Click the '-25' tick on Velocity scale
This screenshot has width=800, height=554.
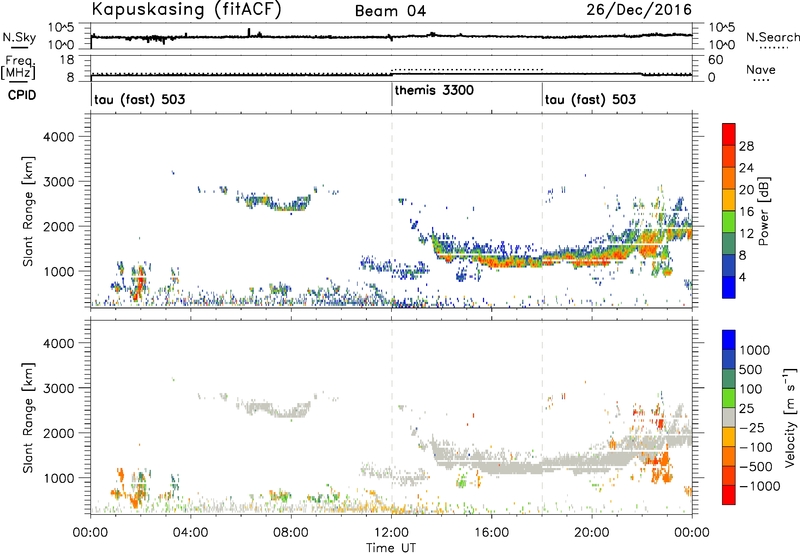(x=752, y=427)
